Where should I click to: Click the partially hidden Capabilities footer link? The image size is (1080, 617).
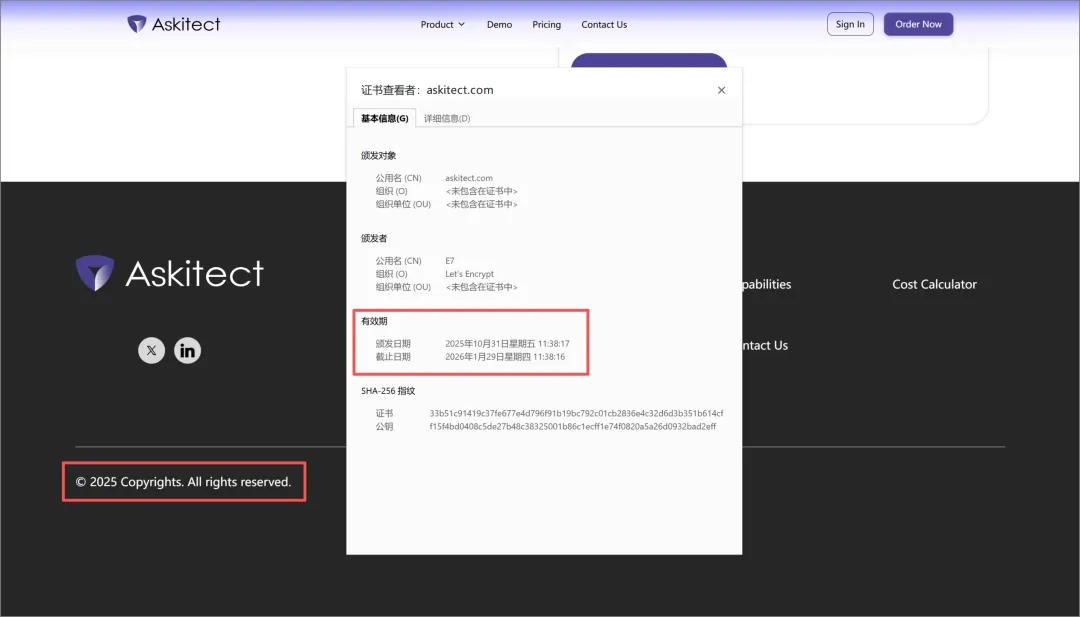point(767,284)
